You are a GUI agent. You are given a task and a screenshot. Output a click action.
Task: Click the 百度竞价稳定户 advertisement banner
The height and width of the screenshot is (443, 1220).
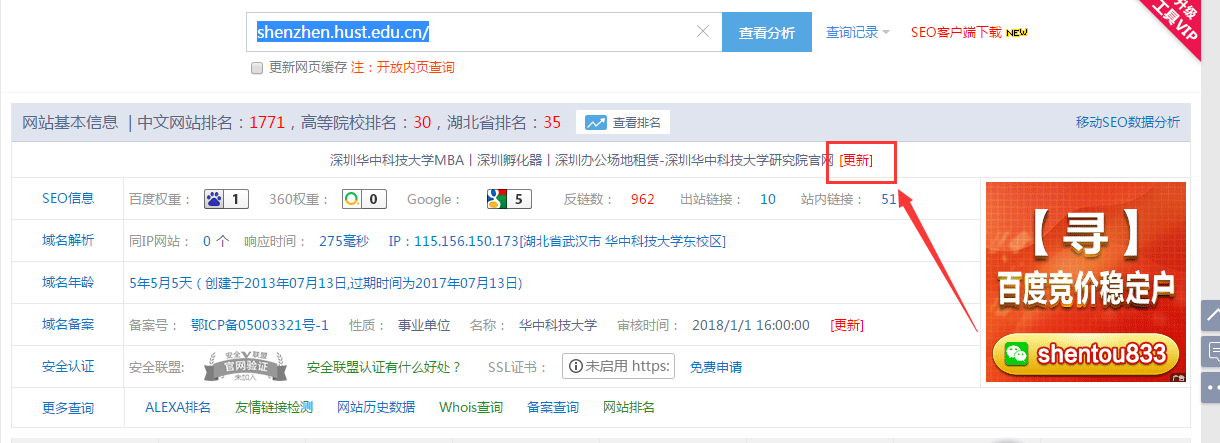pos(1085,282)
